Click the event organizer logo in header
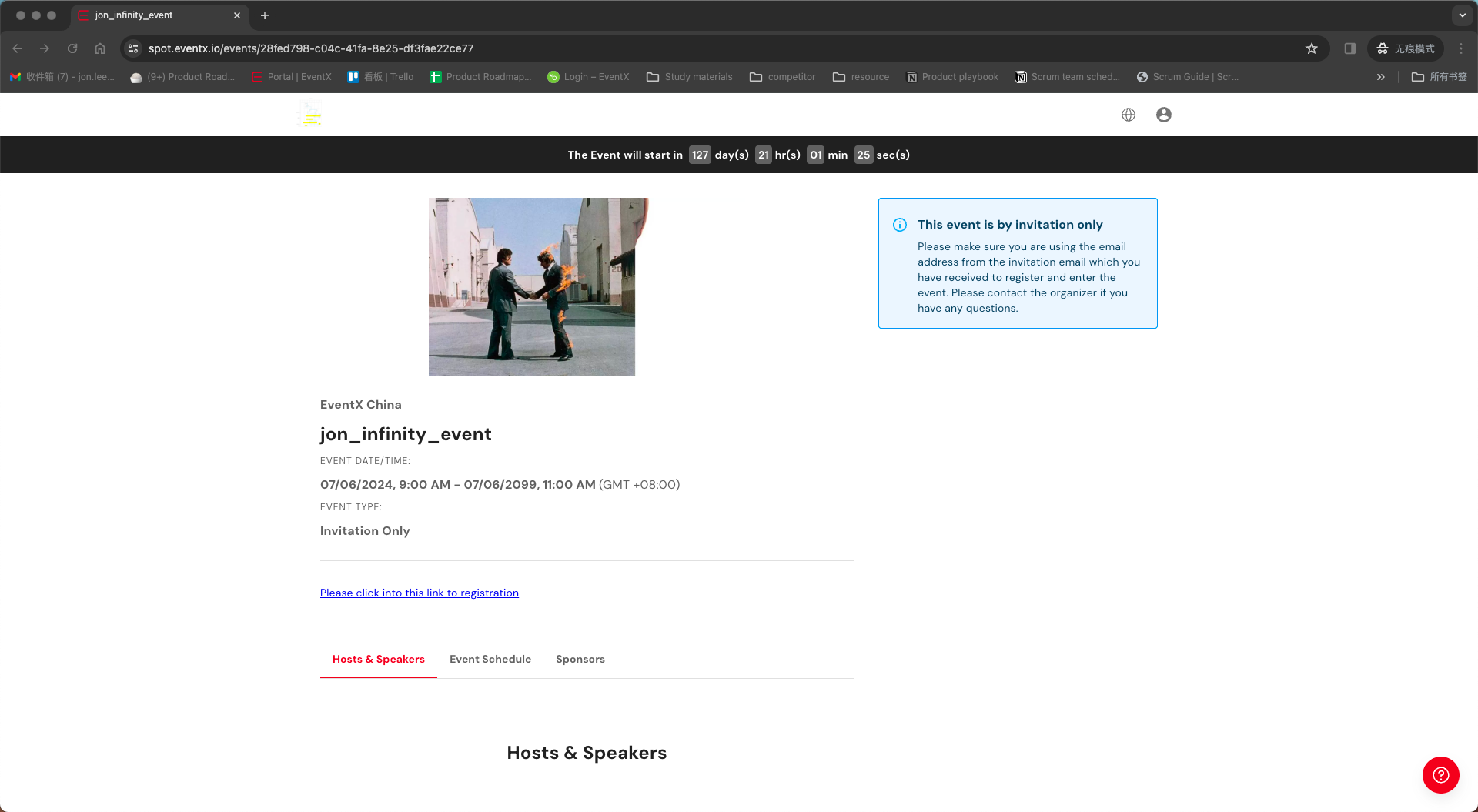1478x812 pixels. tap(310, 114)
